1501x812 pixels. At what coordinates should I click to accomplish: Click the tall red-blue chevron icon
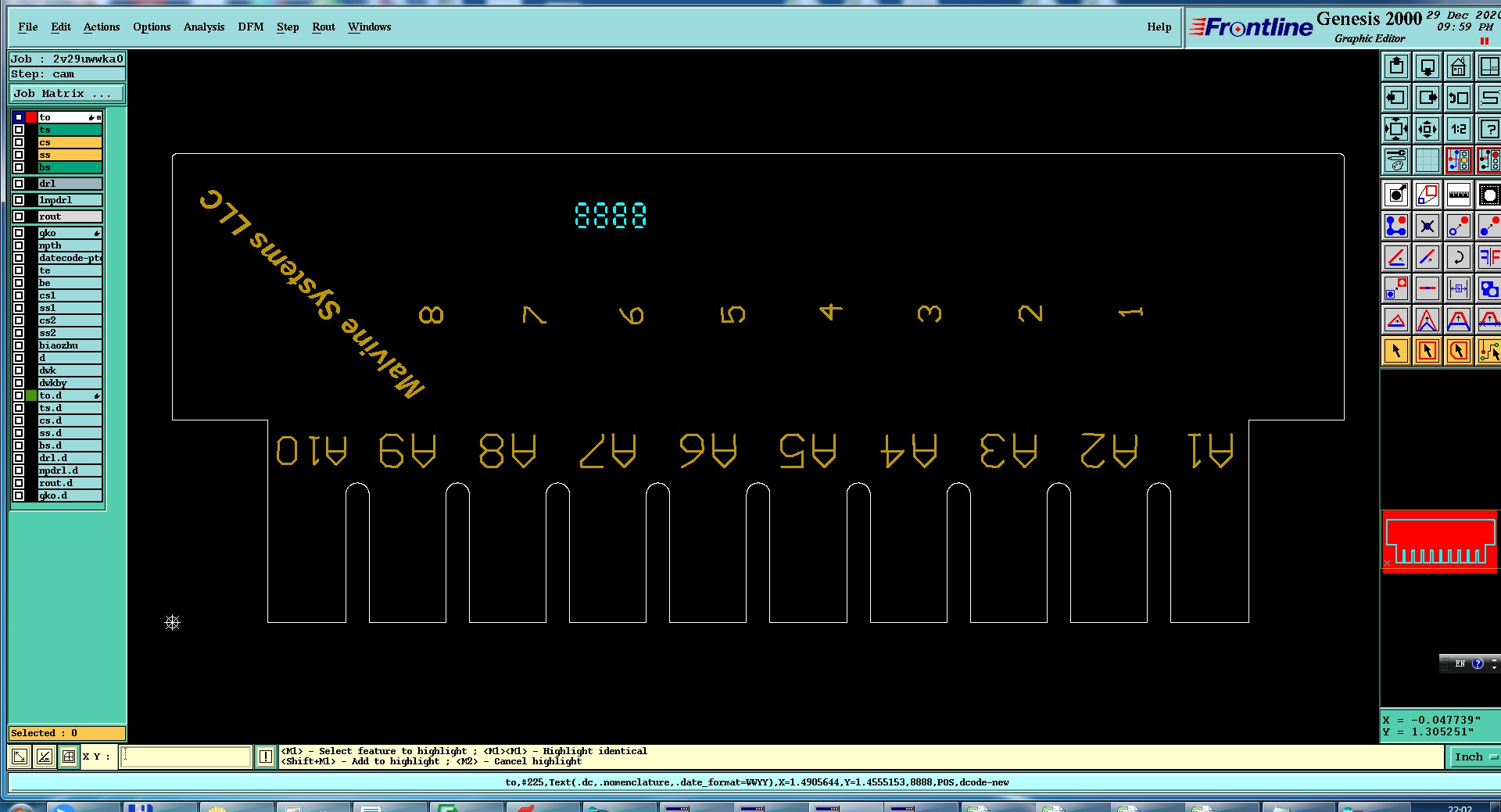click(x=1428, y=320)
